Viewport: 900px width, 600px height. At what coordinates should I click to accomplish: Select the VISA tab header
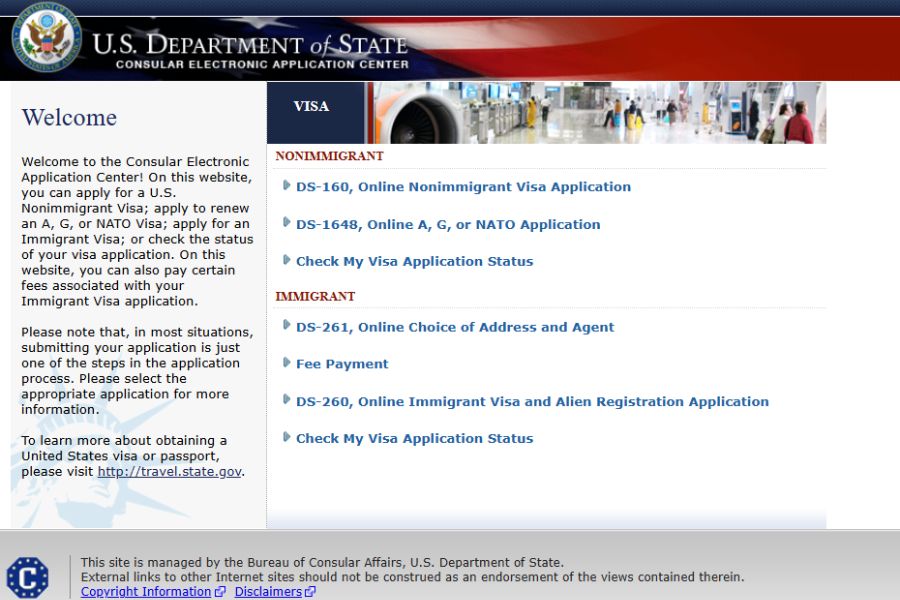coord(311,107)
